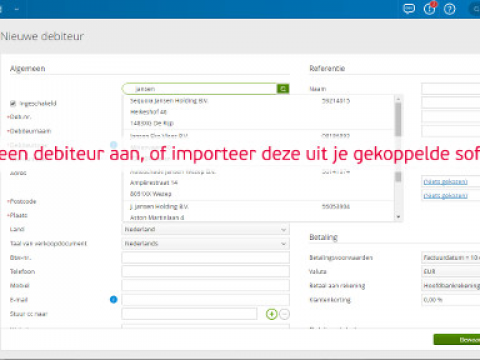Open the chat messages icon
Viewport: 480px width, 360px height.
409,9
